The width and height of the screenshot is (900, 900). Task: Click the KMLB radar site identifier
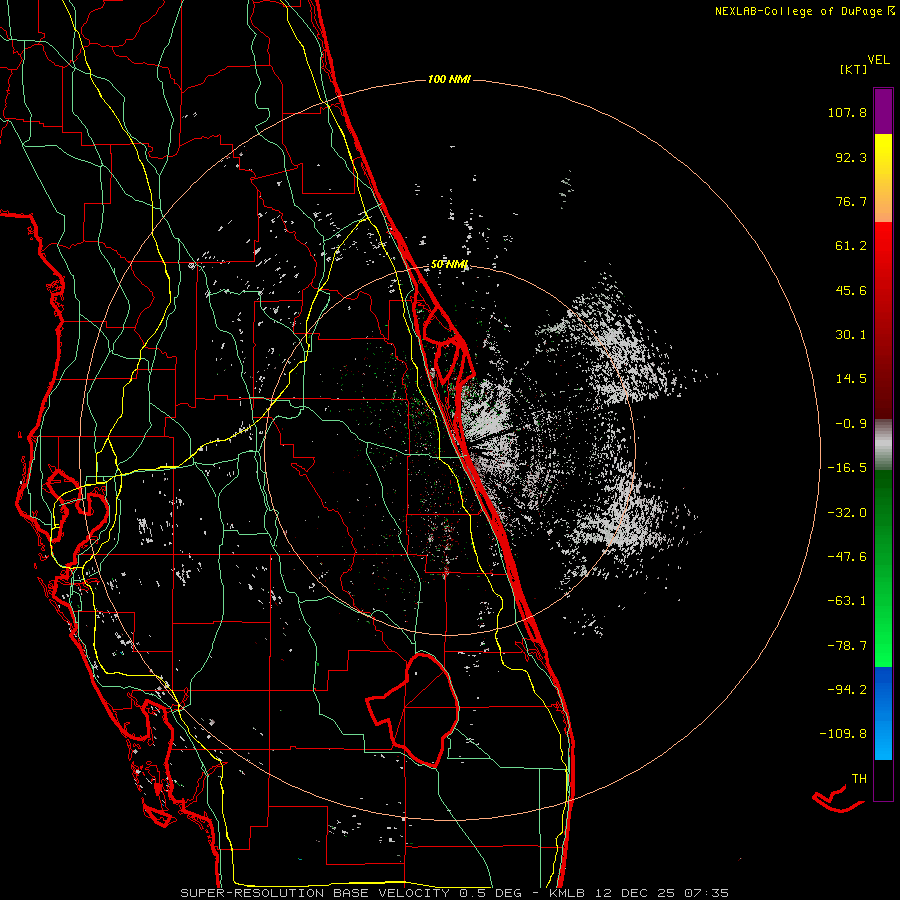(566, 893)
